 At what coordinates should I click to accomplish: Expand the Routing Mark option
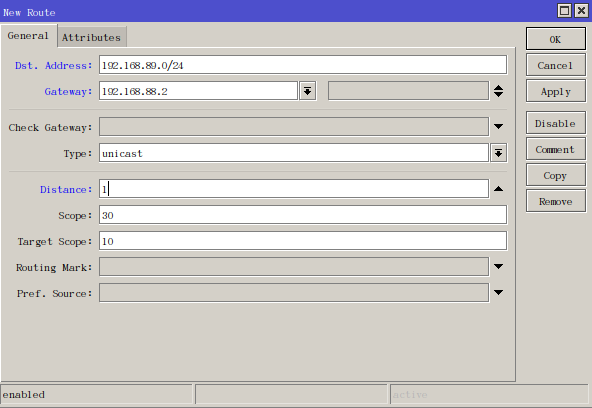498,266
